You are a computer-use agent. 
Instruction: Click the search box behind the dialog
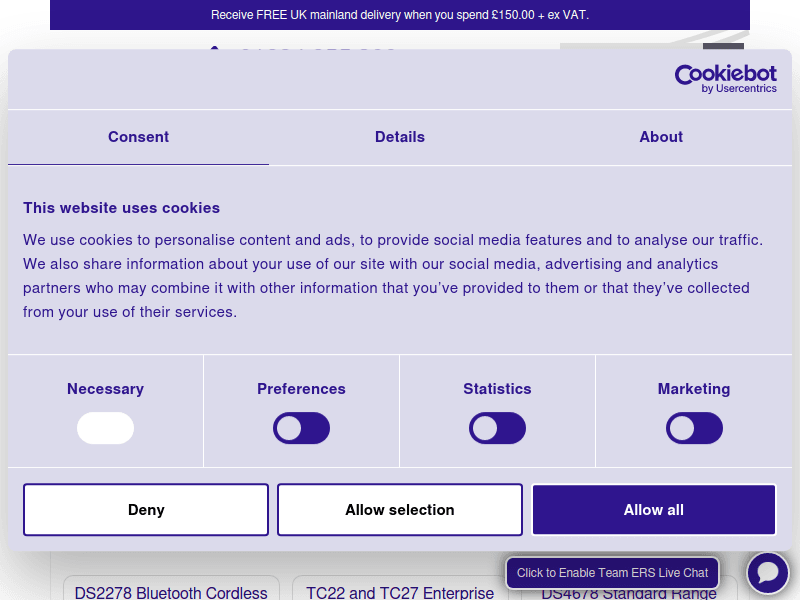click(630, 46)
